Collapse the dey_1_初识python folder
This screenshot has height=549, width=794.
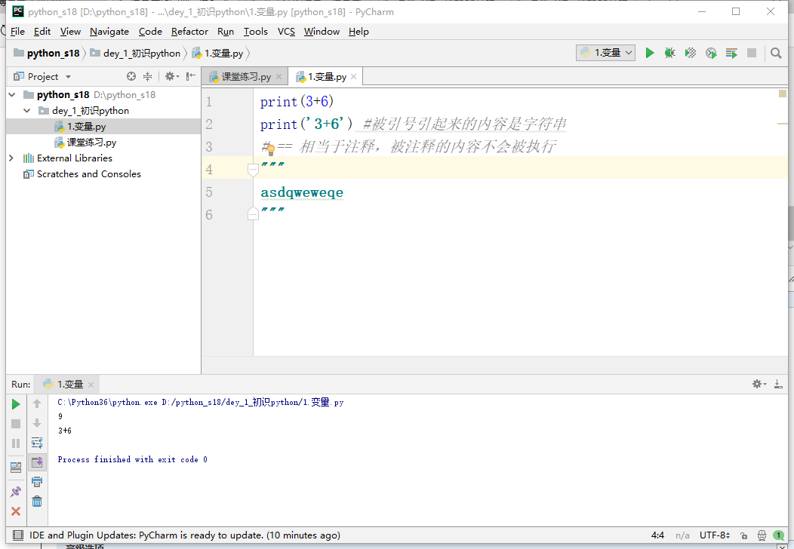(27, 111)
